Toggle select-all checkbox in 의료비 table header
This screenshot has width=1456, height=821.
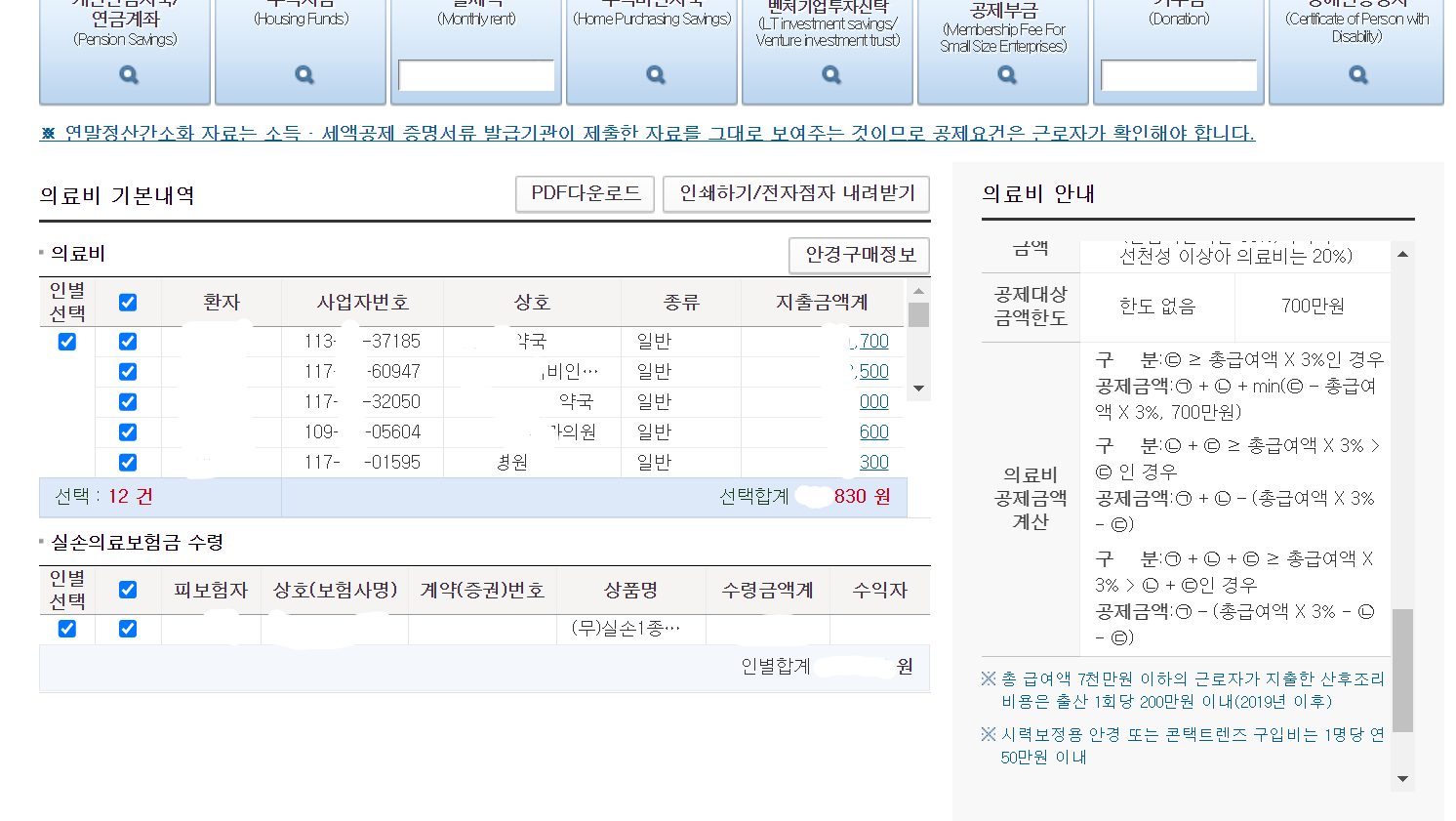click(x=128, y=303)
